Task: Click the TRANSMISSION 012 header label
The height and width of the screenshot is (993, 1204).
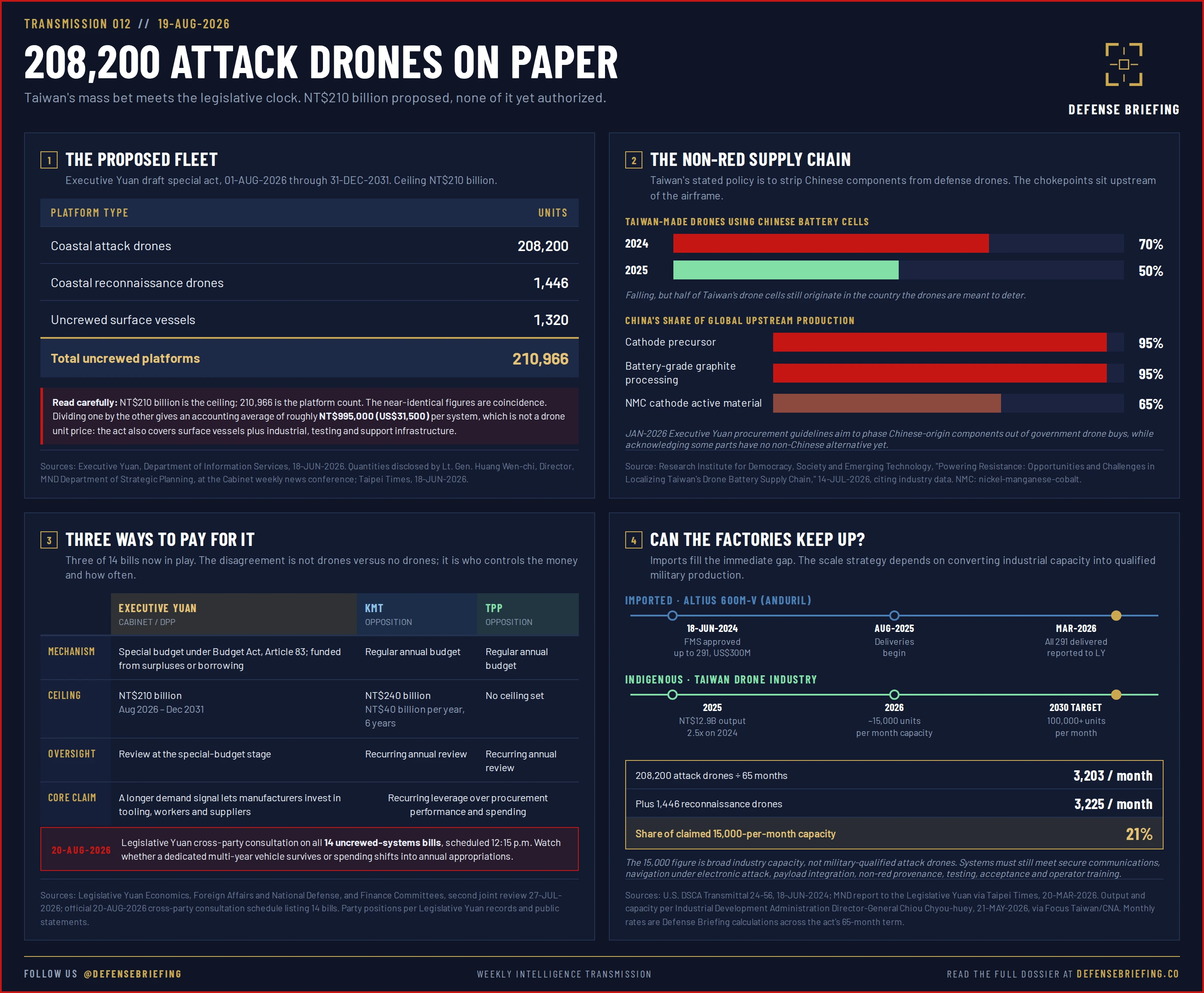Action: (x=77, y=24)
